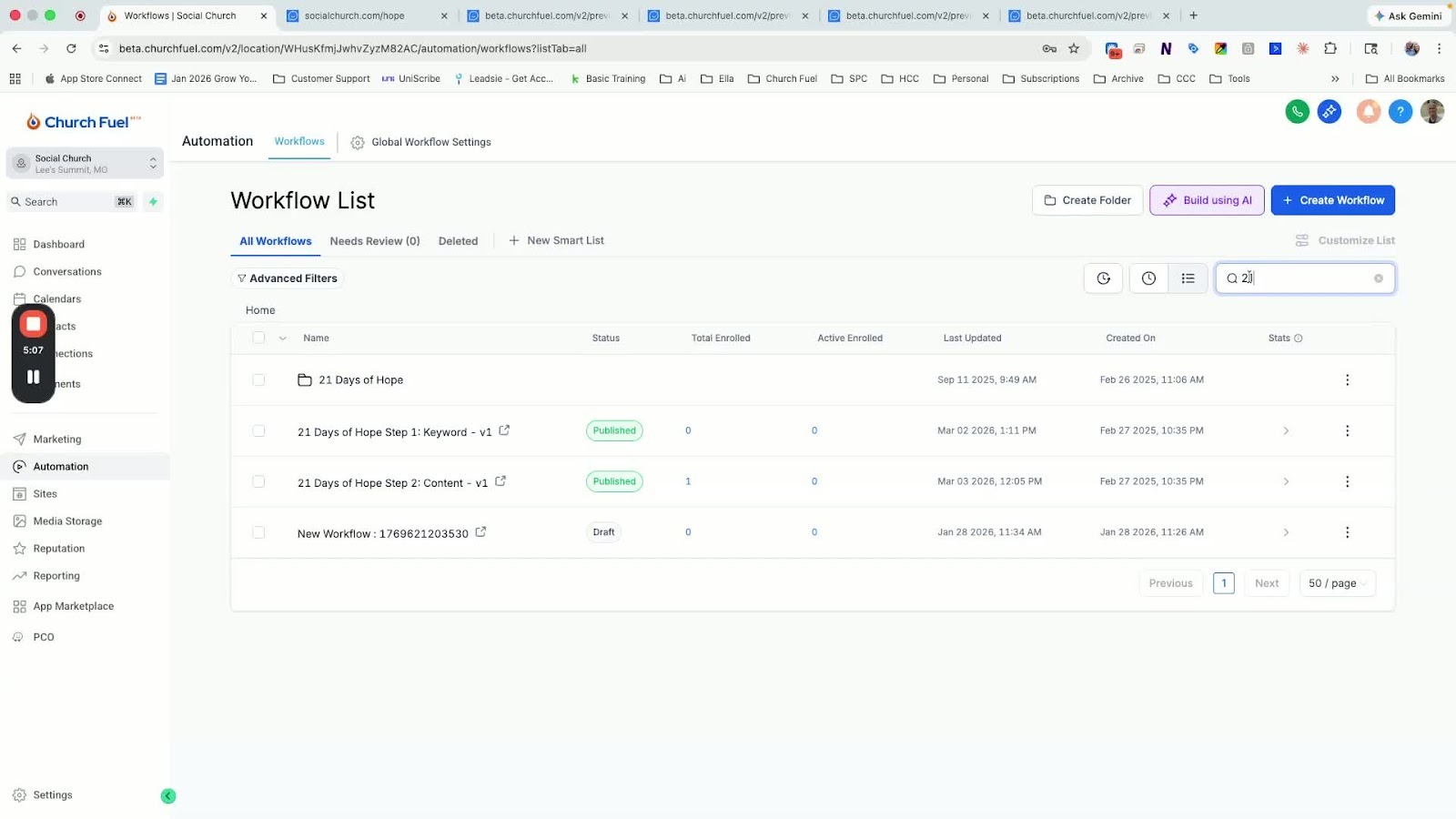Image resolution: width=1456 pixels, height=819 pixels.
Task: Click the outlined clock icon button
Action: [x=1148, y=278]
